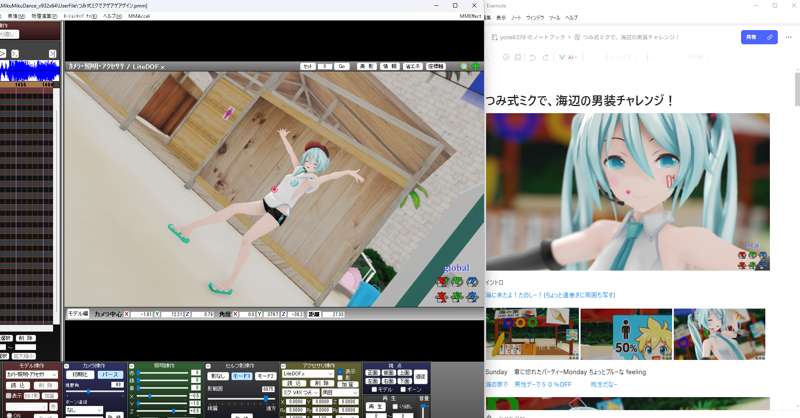The width and height of the screenshot is (800, 418).
Task: Click the blue link under イントロ in Evernote
Action: pos(551,295)
